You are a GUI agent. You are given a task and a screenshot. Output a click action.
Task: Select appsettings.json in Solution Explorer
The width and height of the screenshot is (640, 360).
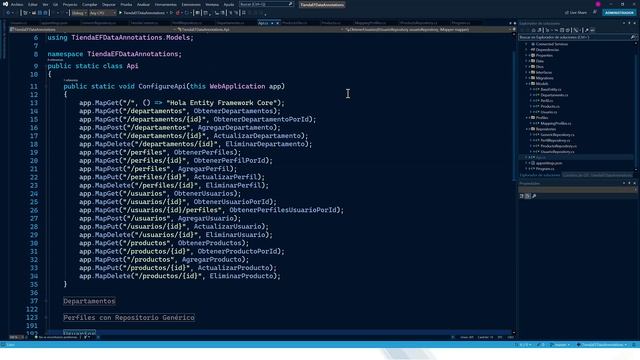point(549,163)
